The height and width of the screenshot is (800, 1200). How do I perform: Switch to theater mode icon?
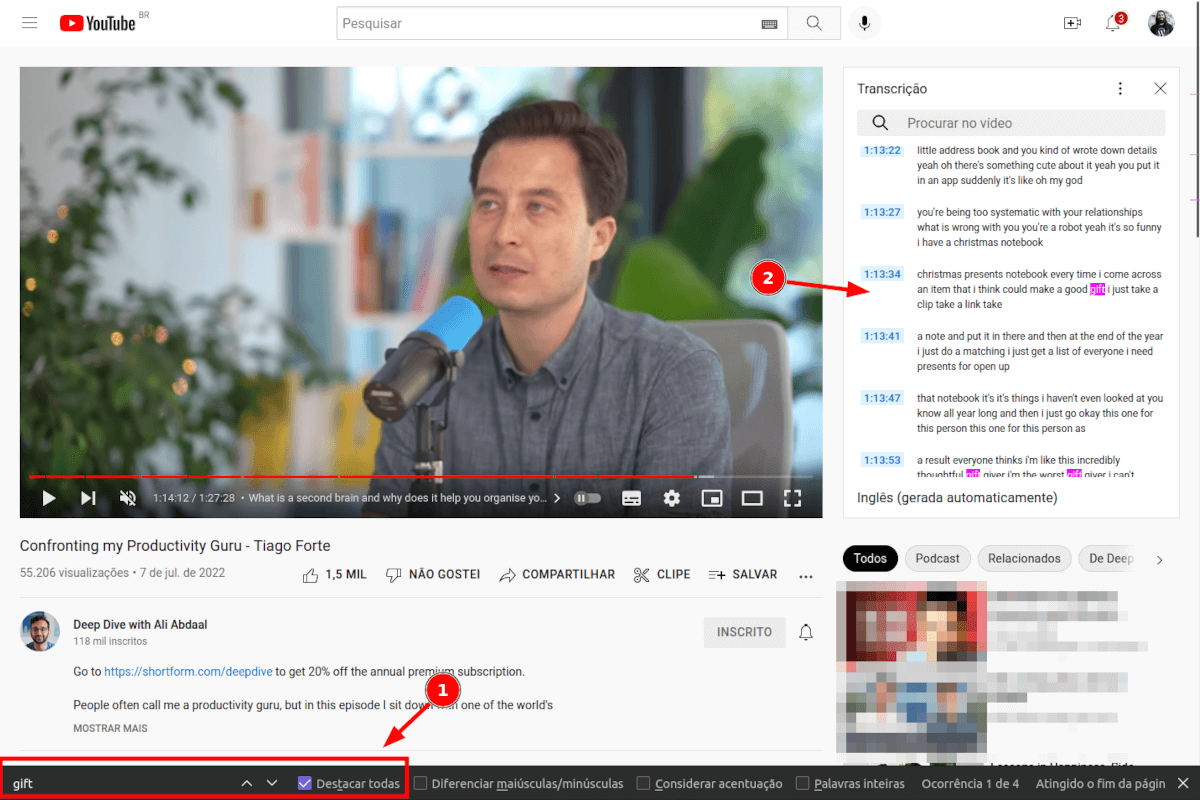coord(752,498)
